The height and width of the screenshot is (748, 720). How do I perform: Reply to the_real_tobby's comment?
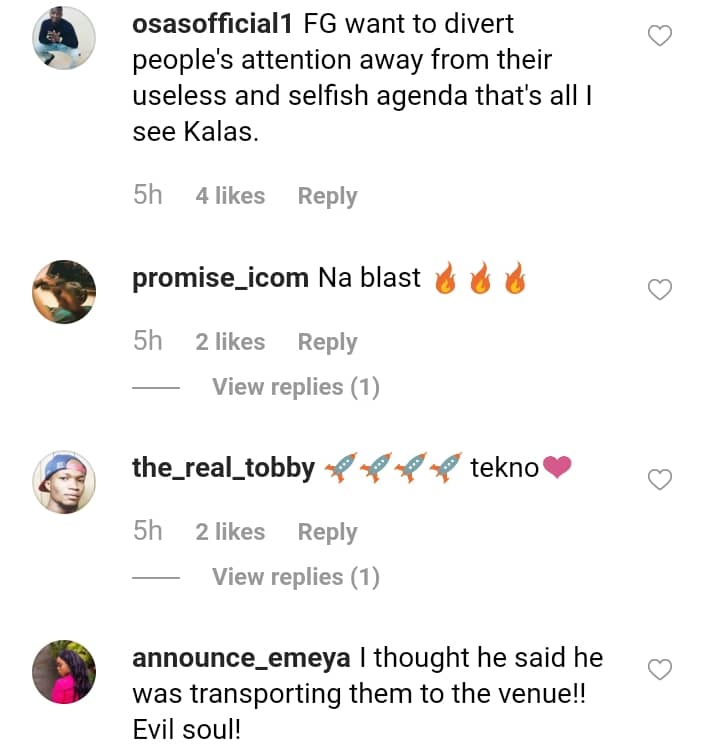point(327,532)
